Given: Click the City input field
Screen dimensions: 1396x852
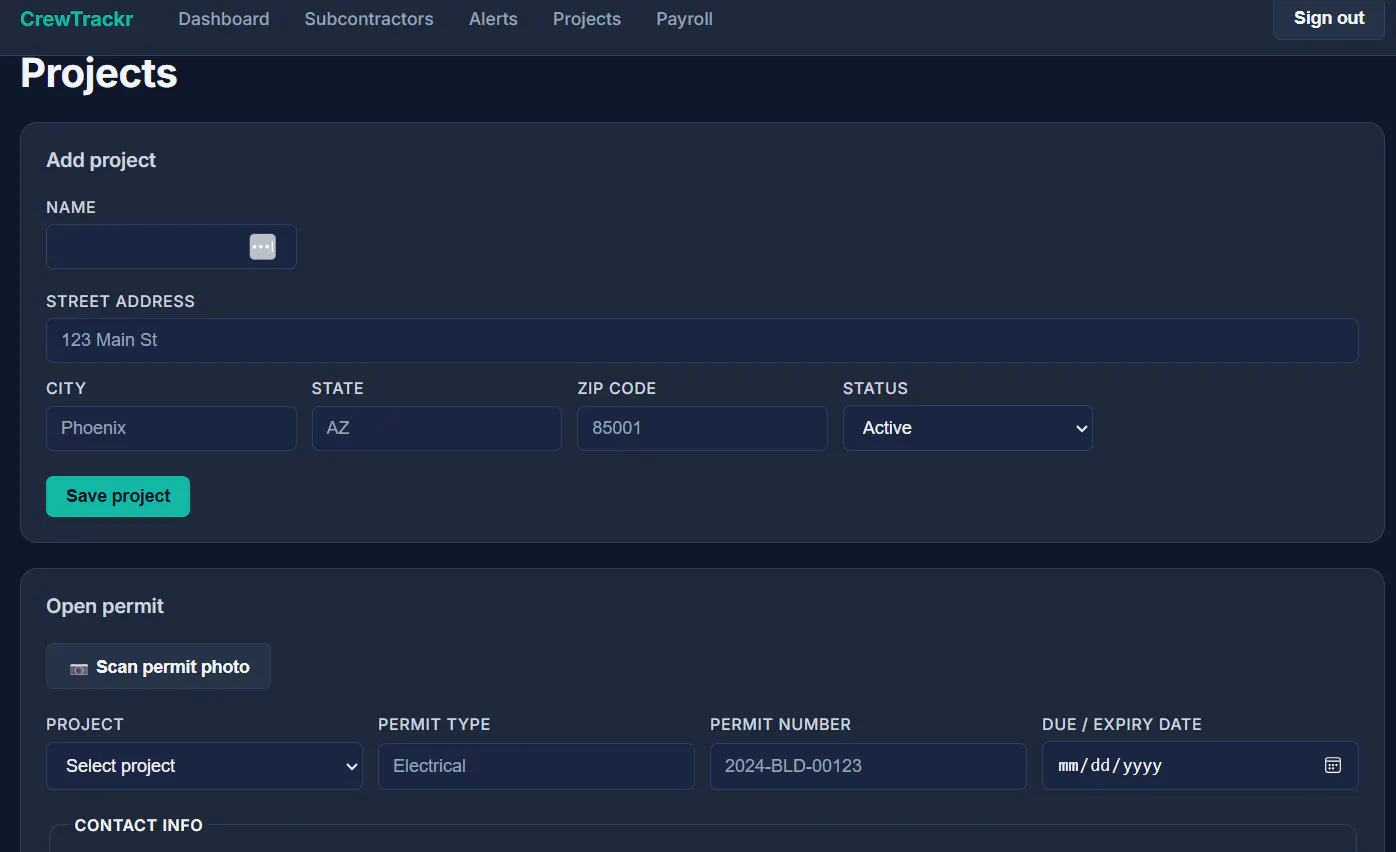Looking at the screenshot, I should (171, 428).
